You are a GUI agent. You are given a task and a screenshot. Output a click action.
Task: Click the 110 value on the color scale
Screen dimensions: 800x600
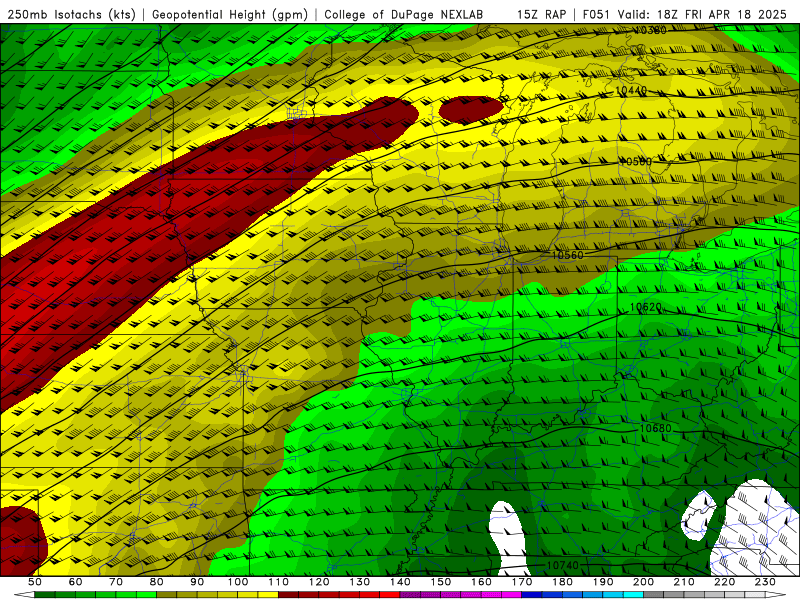pyautogui.click(x=278, y=582)
